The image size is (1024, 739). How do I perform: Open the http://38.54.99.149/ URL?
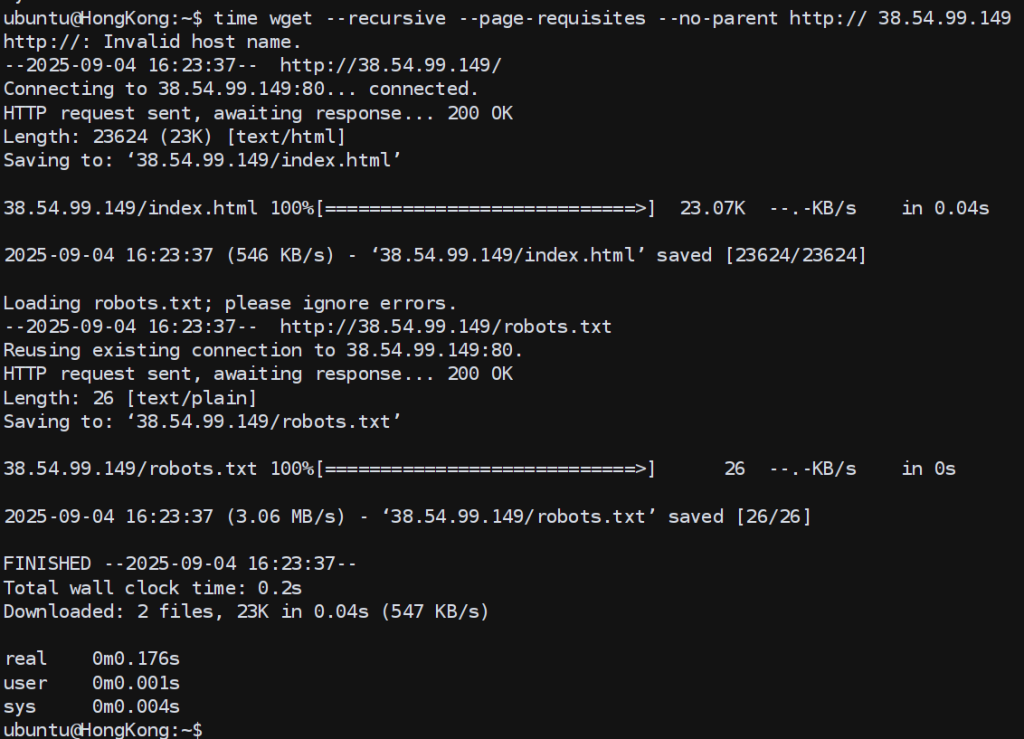390,65
